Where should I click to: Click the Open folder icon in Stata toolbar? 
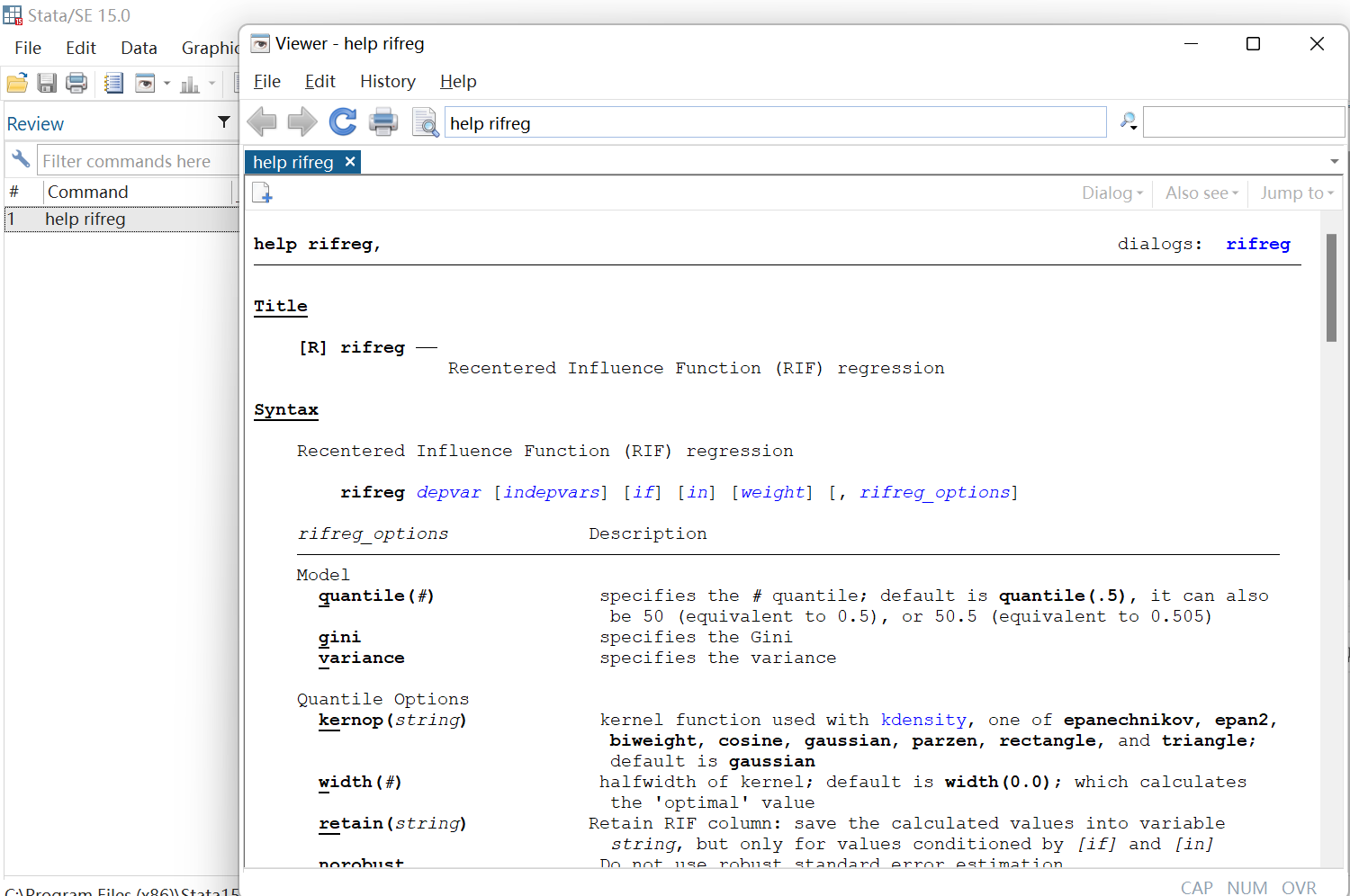point(17,84)
